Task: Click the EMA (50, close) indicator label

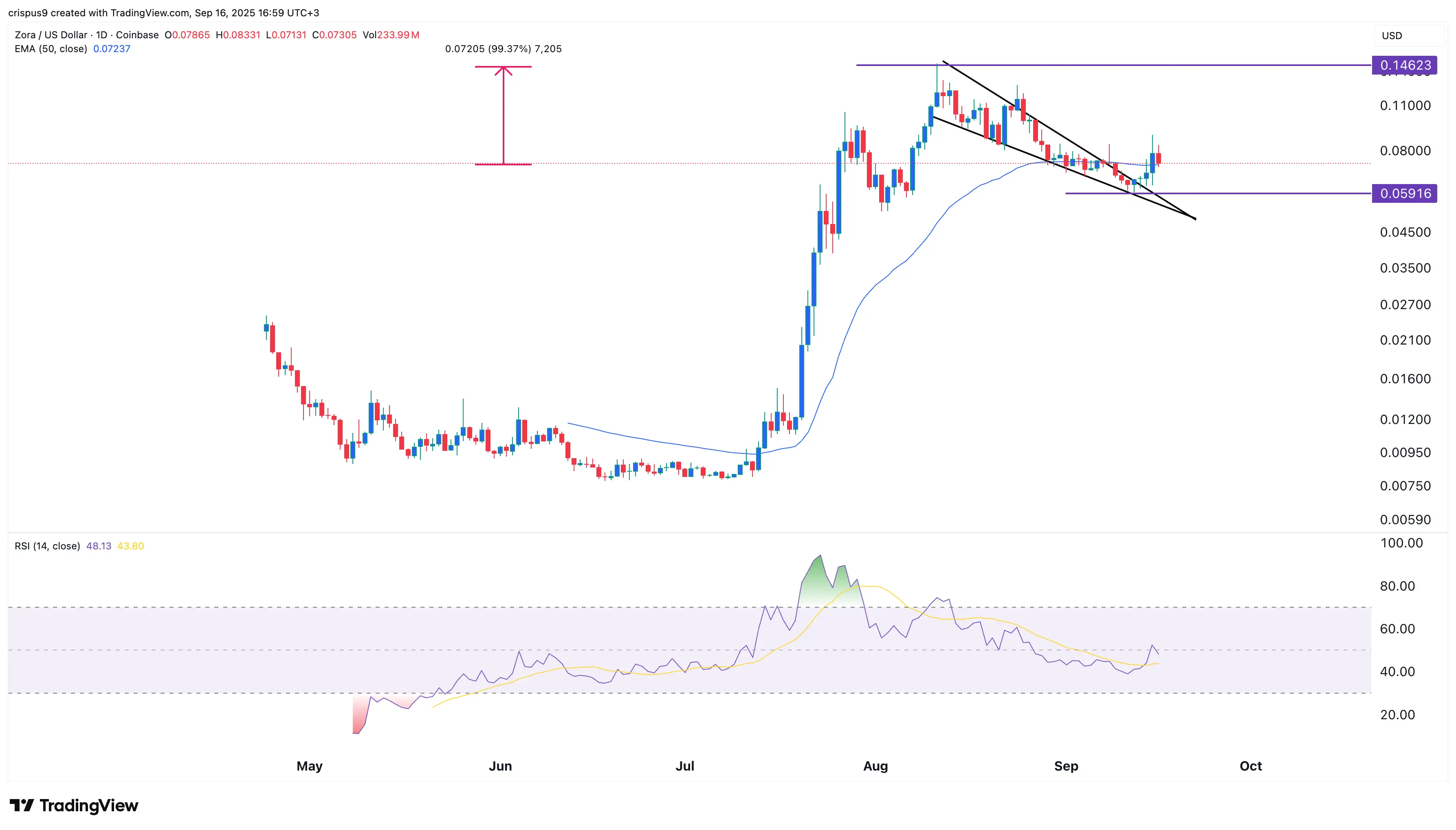Action: (x=51, y=49)
